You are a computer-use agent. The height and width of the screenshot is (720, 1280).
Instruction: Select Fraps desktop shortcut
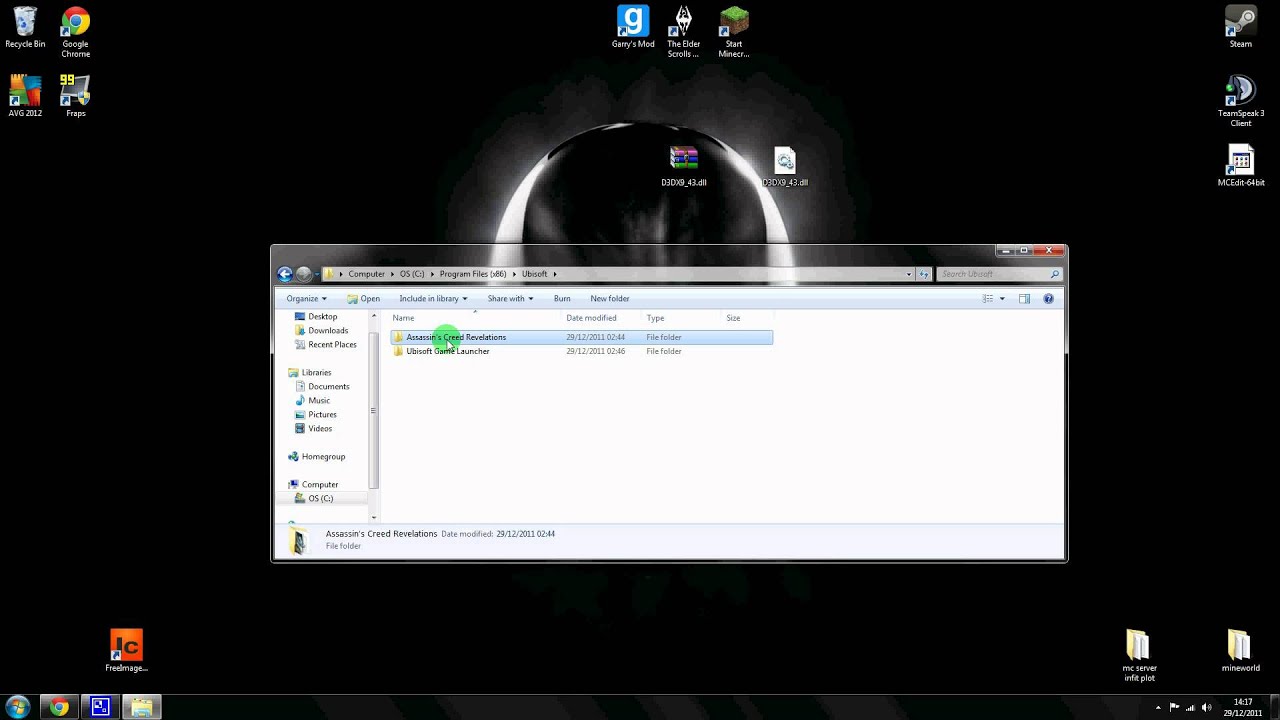click(76, 96)
